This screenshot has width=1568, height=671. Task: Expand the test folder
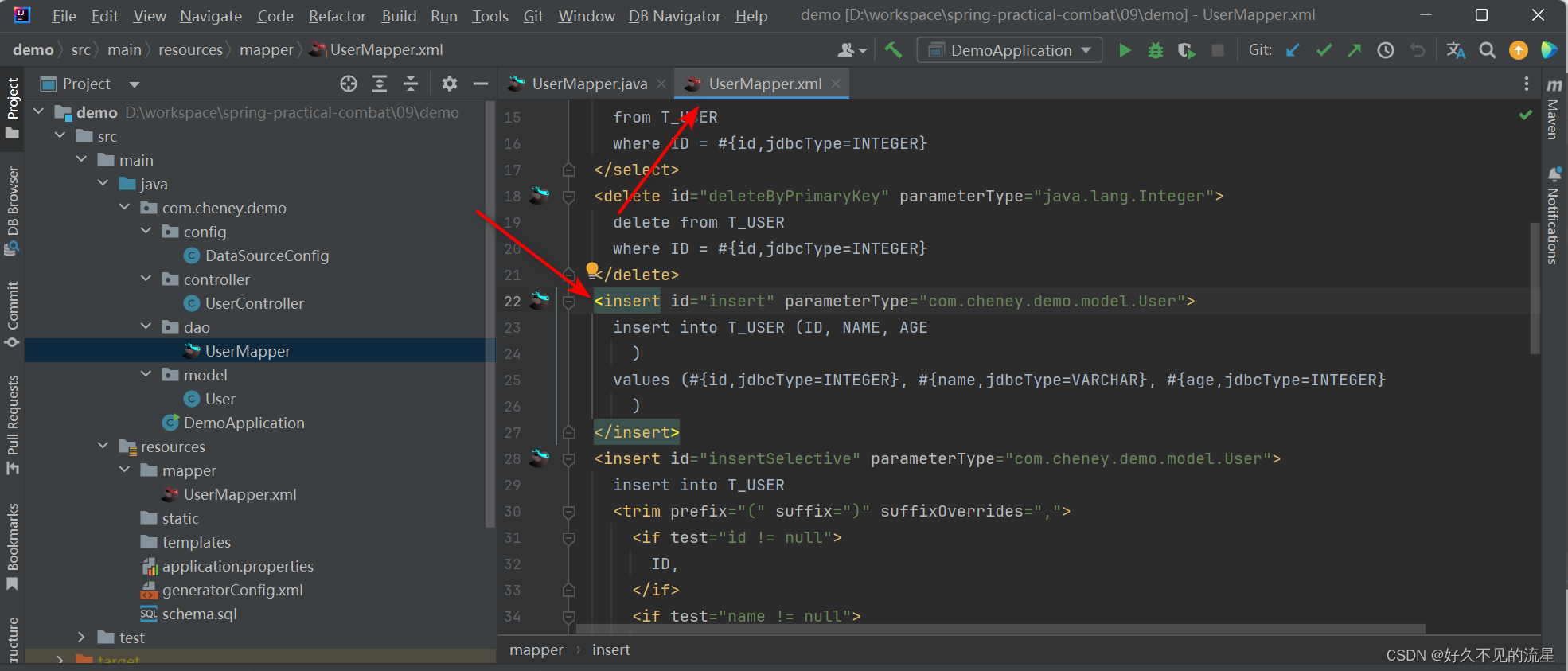tap(81, 638)
